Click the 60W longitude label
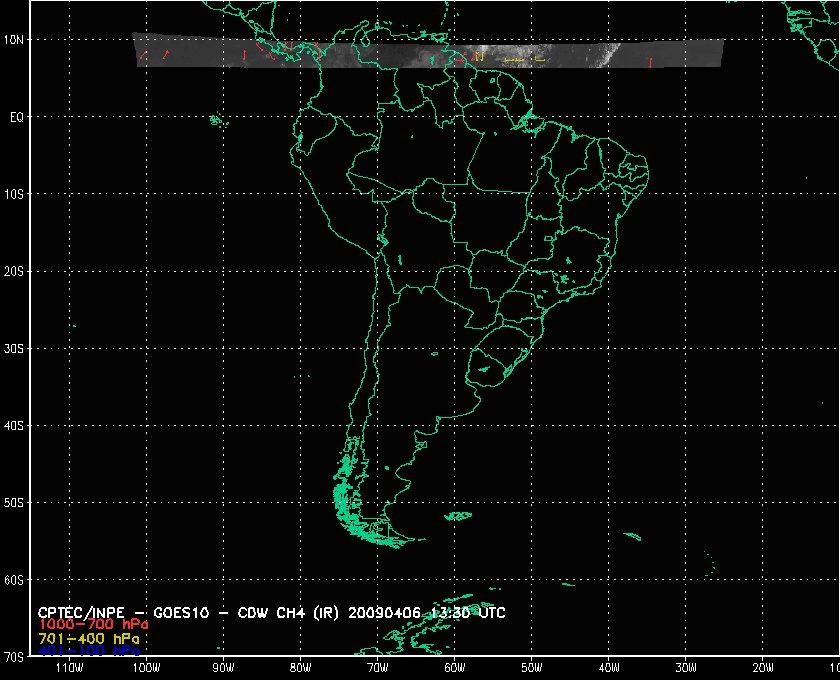Screen dimensions: 840x680 [x=453, y=667]
